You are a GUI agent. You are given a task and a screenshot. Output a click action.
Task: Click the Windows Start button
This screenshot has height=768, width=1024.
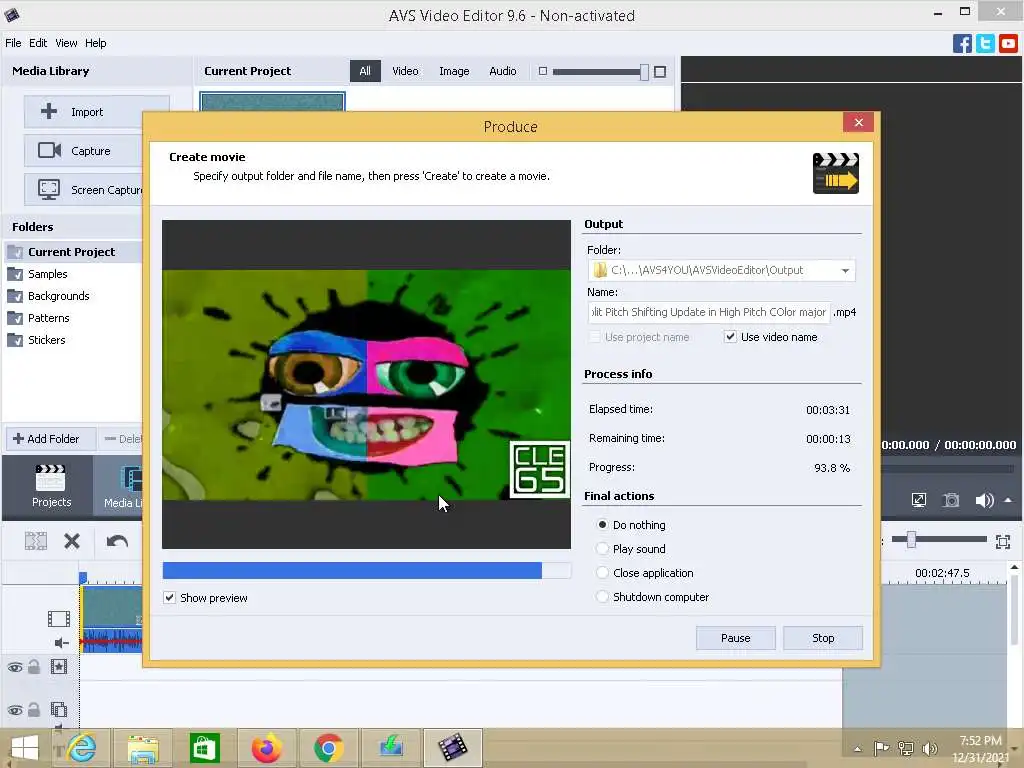click(25, 748)
